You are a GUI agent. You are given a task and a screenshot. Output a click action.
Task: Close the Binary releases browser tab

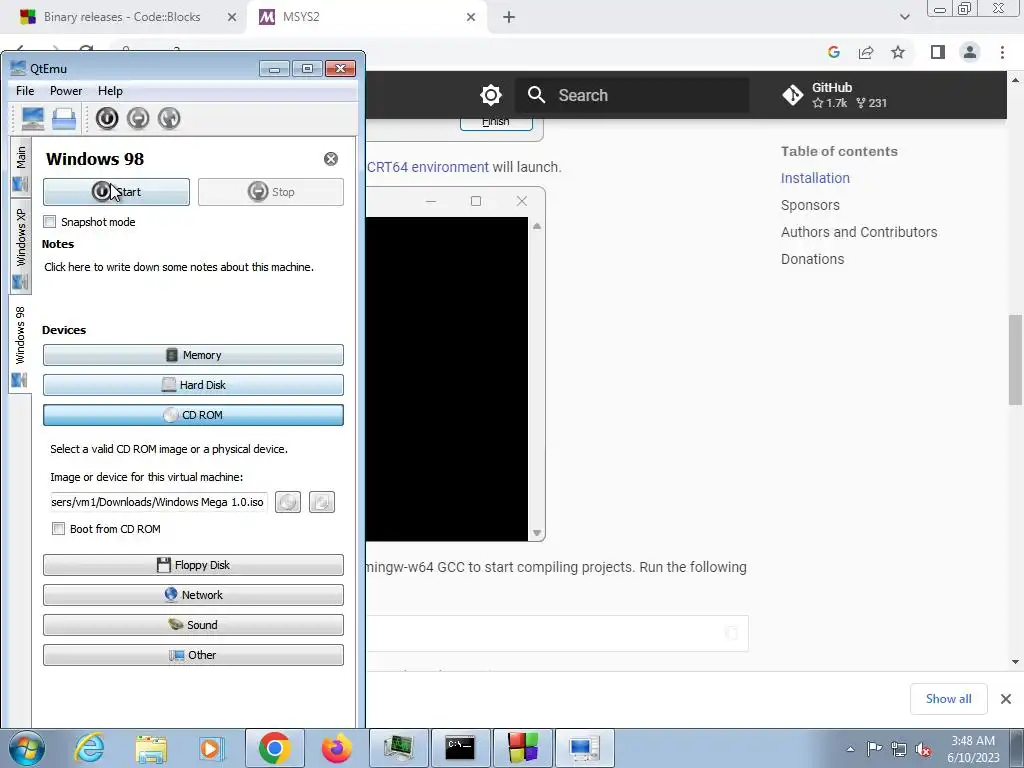pos(232,17)
